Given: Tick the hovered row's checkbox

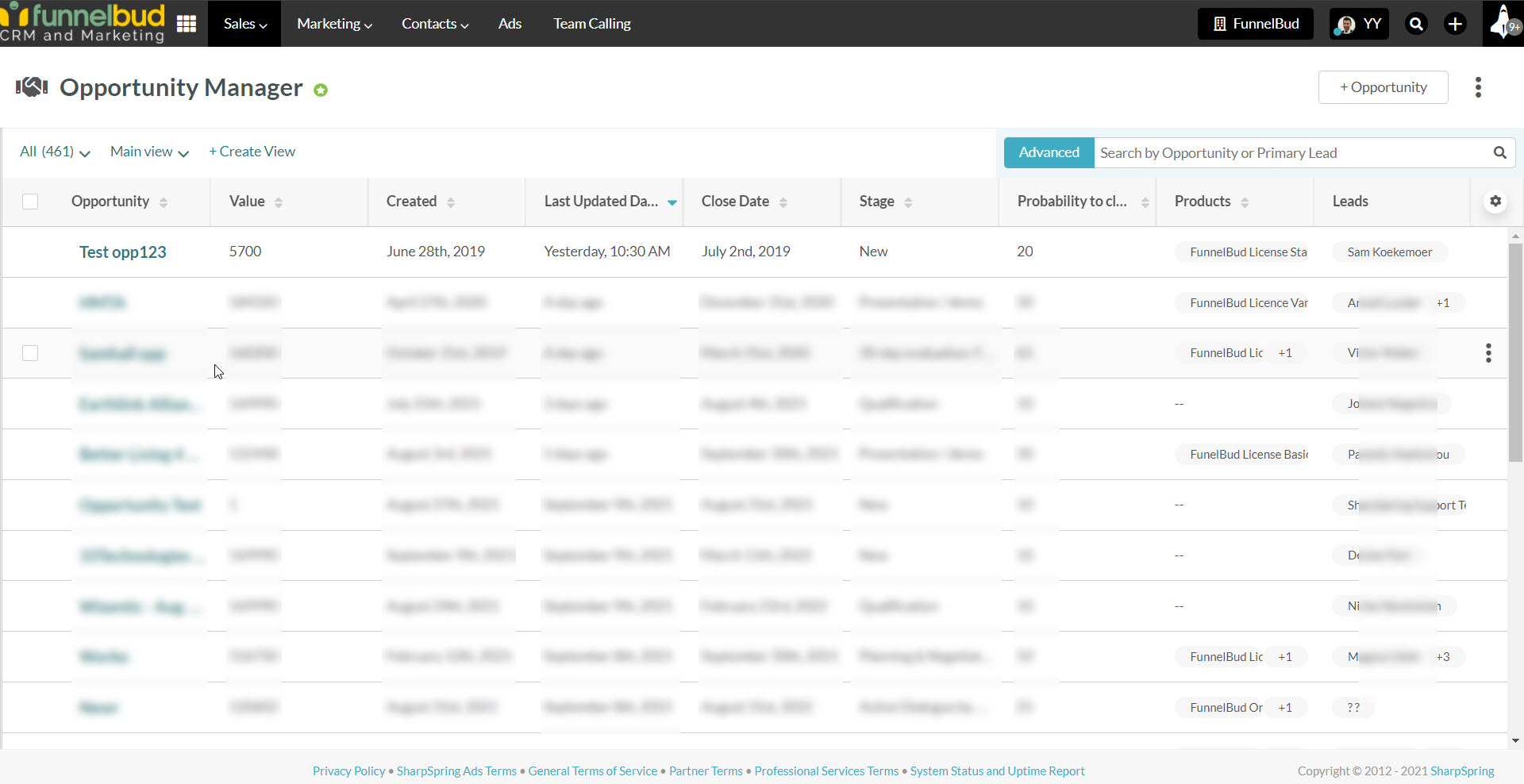Looking at the screenshot, I should [30, 353].
